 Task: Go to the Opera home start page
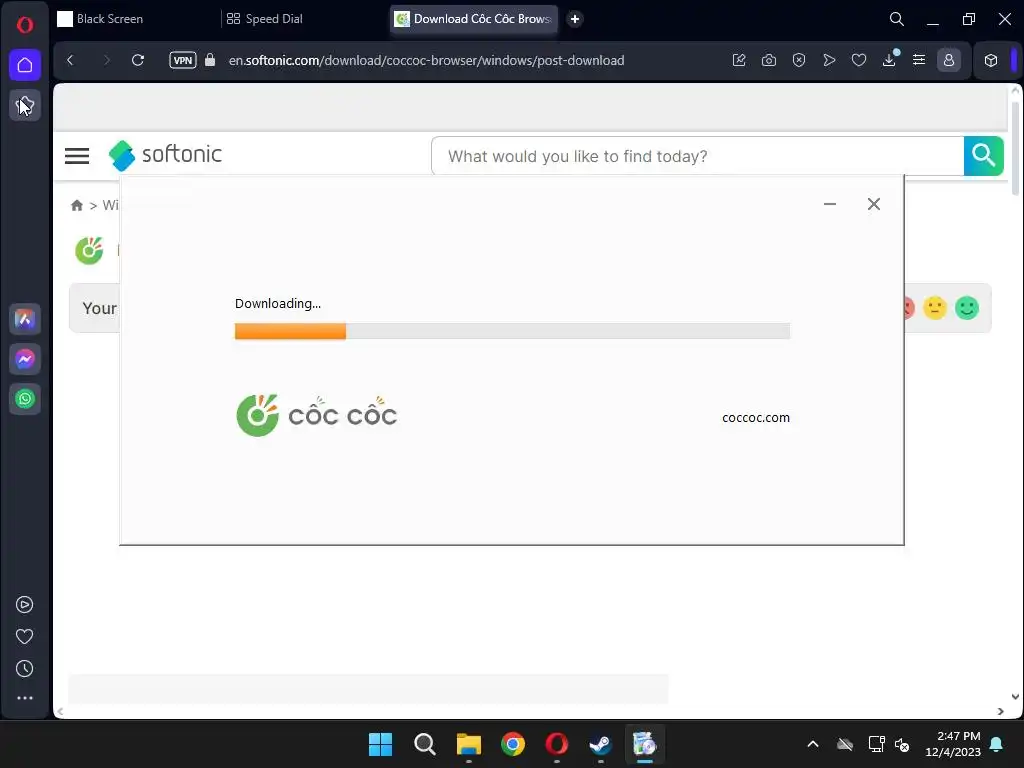(x=25, y=65)
